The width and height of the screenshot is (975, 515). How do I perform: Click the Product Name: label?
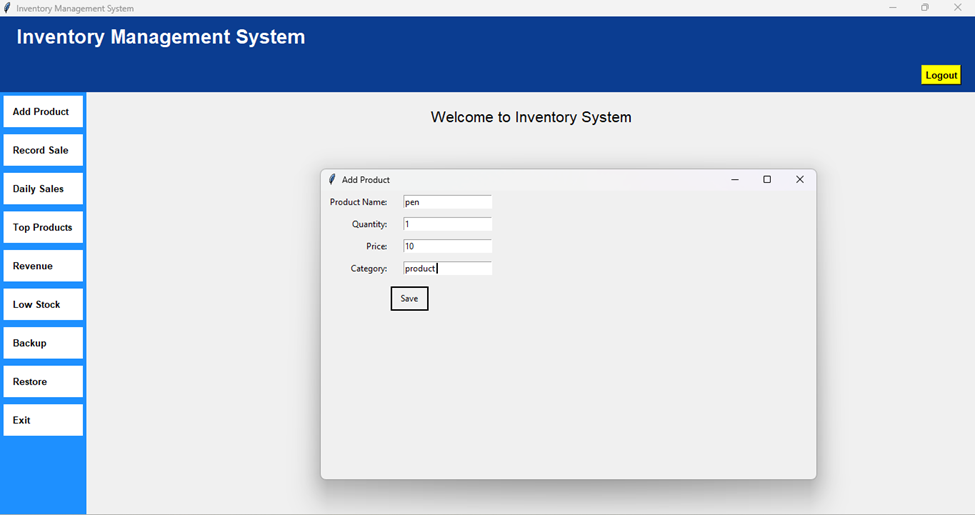click(x=358, y=202)
